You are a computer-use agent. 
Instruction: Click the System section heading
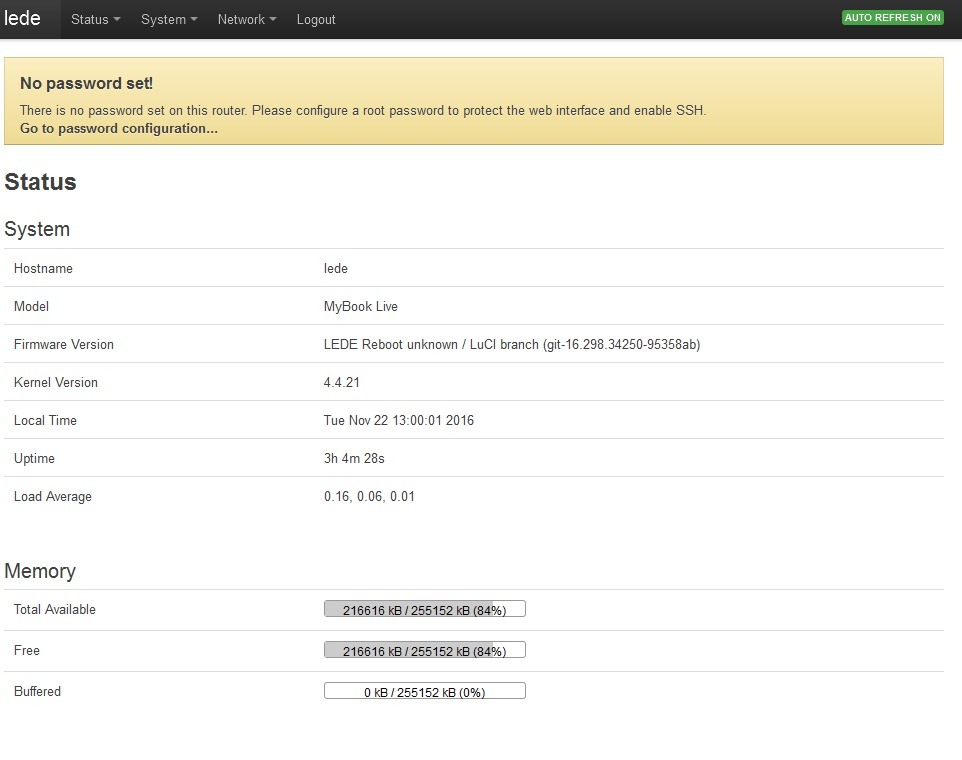coord(37,229)
